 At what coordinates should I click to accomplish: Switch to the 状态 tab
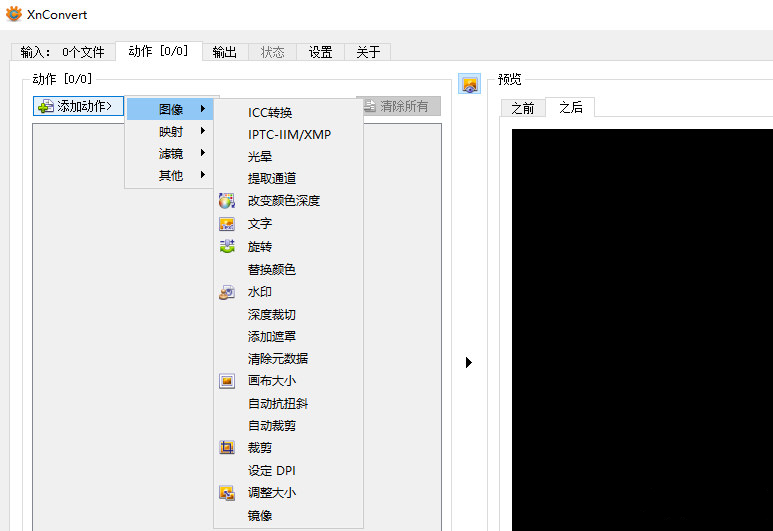pos(273,52)
